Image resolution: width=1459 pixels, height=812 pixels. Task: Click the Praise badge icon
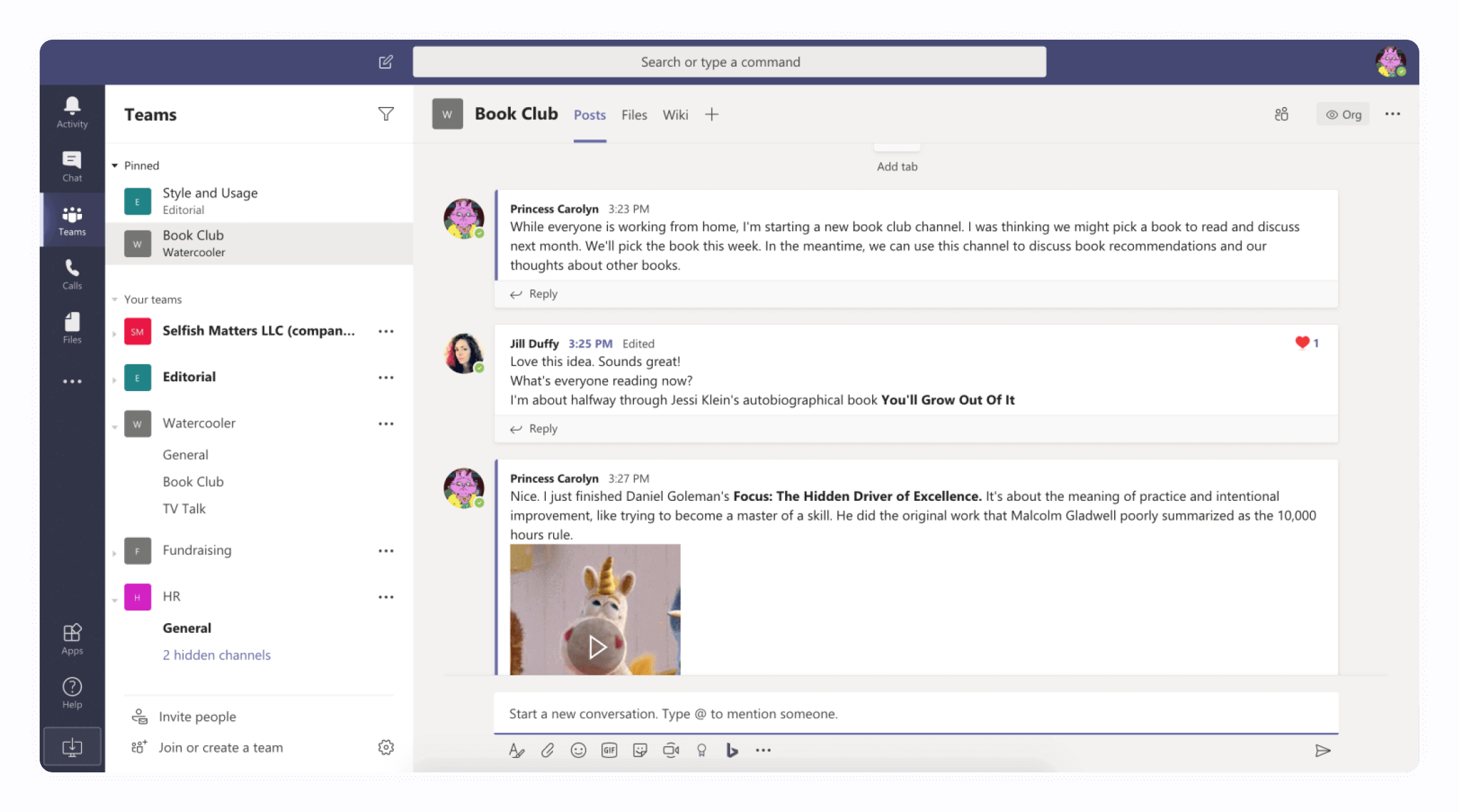[702, 751]
